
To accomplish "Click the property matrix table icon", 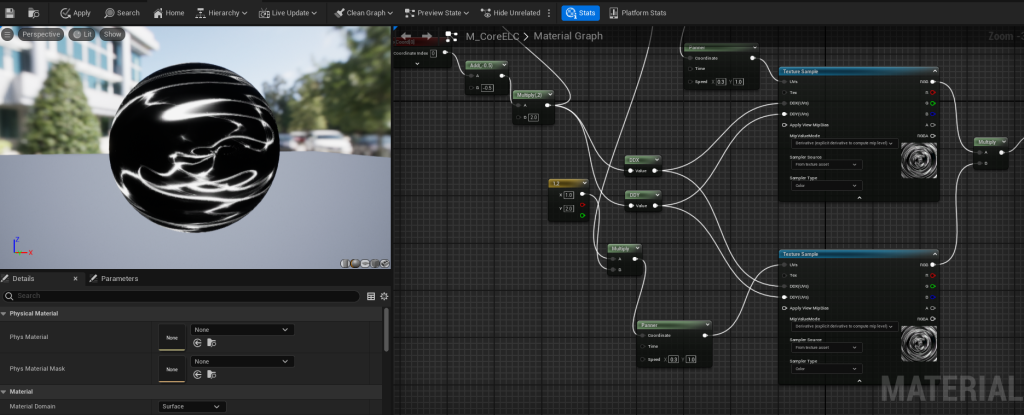I will (371, 296).
